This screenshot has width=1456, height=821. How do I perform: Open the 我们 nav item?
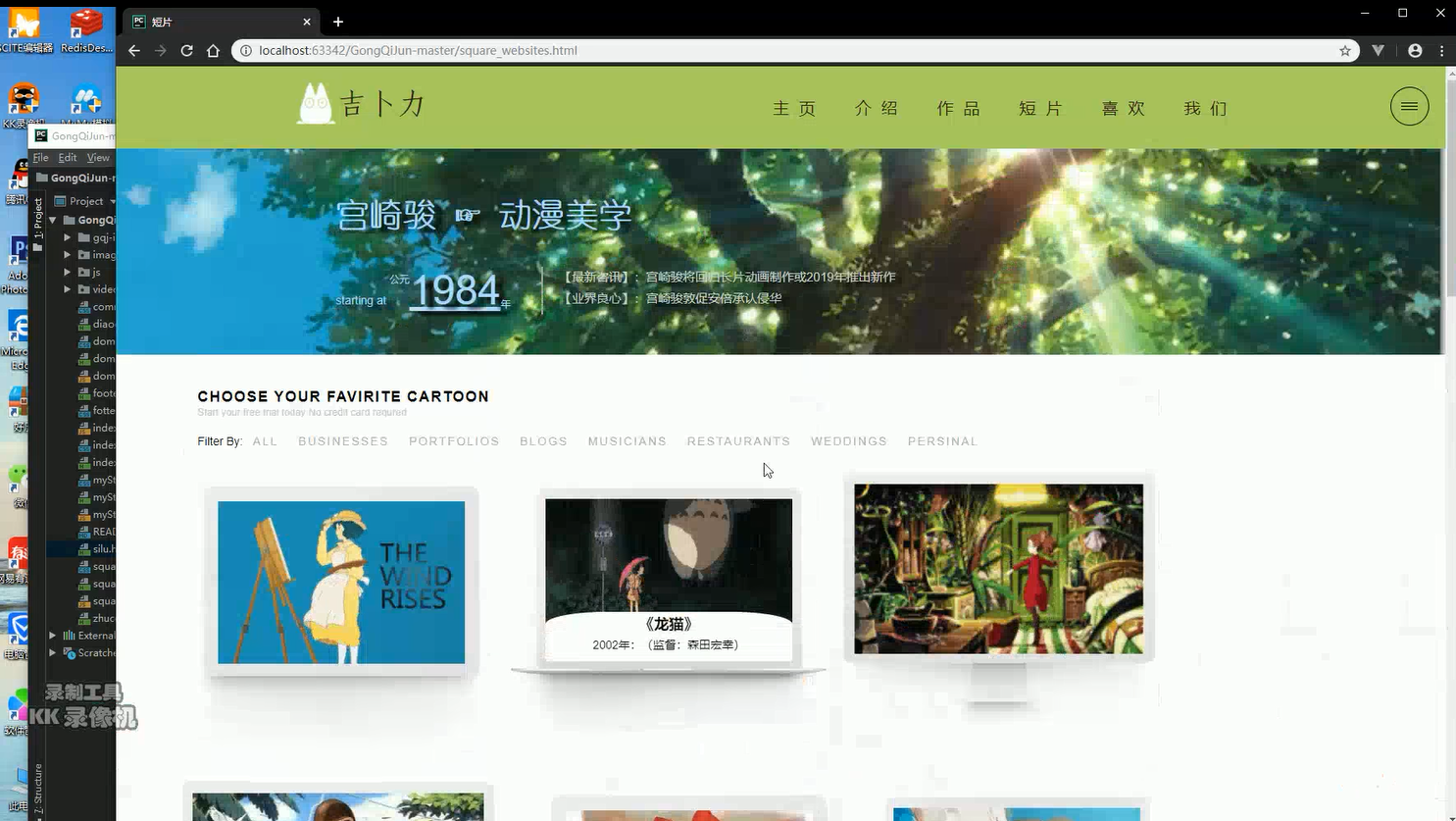coord(1206,108)
